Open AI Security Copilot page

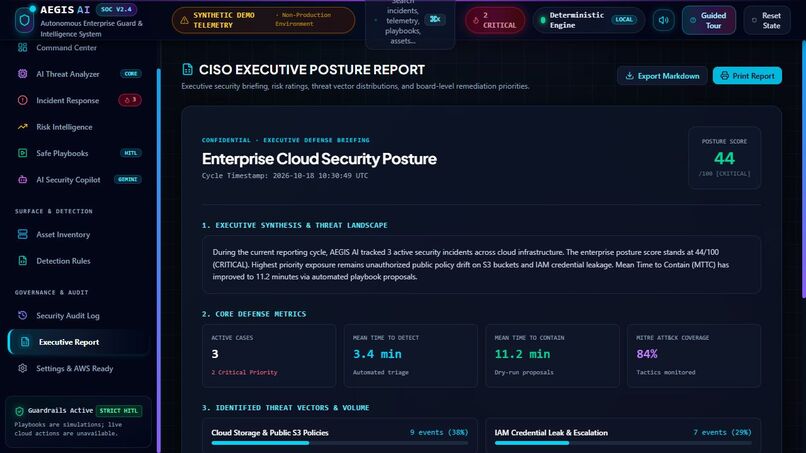[78, 179]
